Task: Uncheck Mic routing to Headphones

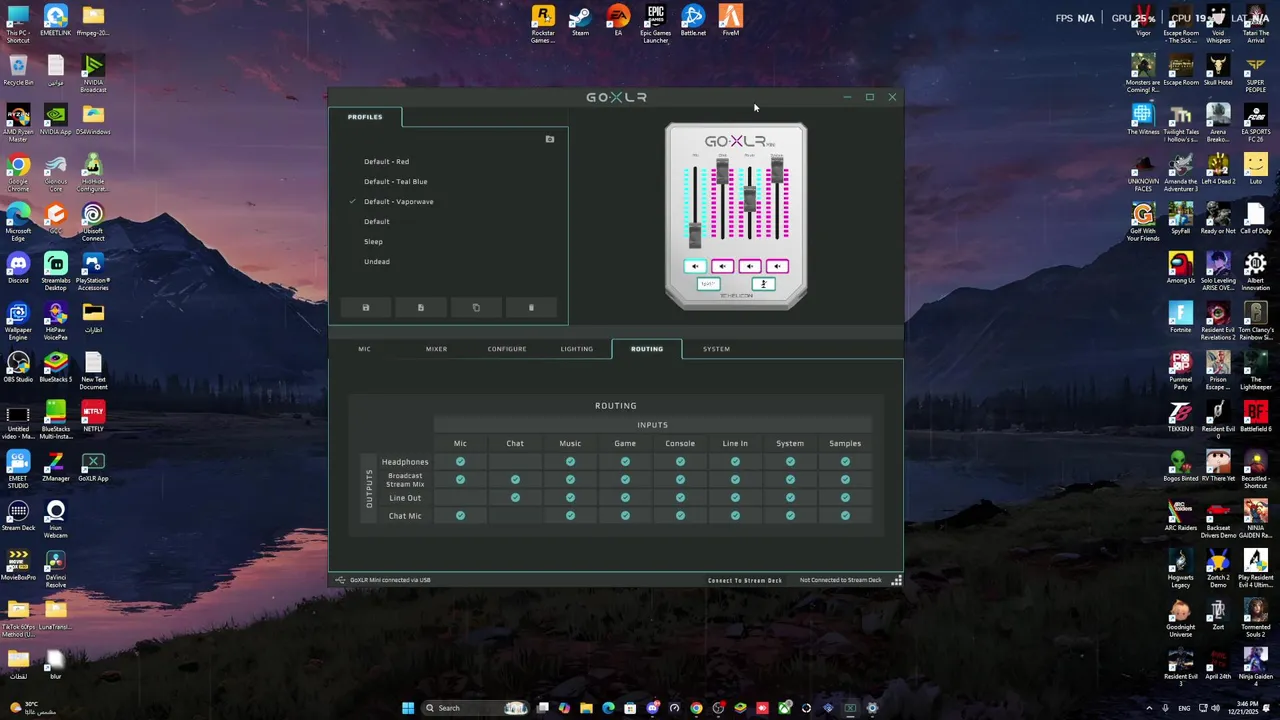Action: click(x=460, y=462)
